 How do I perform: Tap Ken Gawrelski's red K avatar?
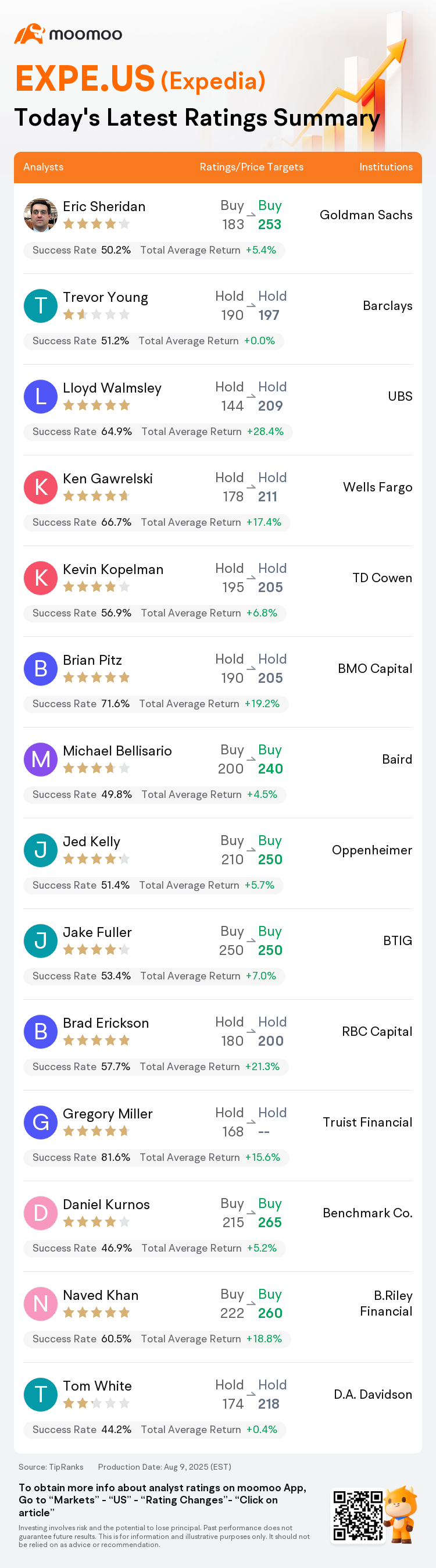41,487
